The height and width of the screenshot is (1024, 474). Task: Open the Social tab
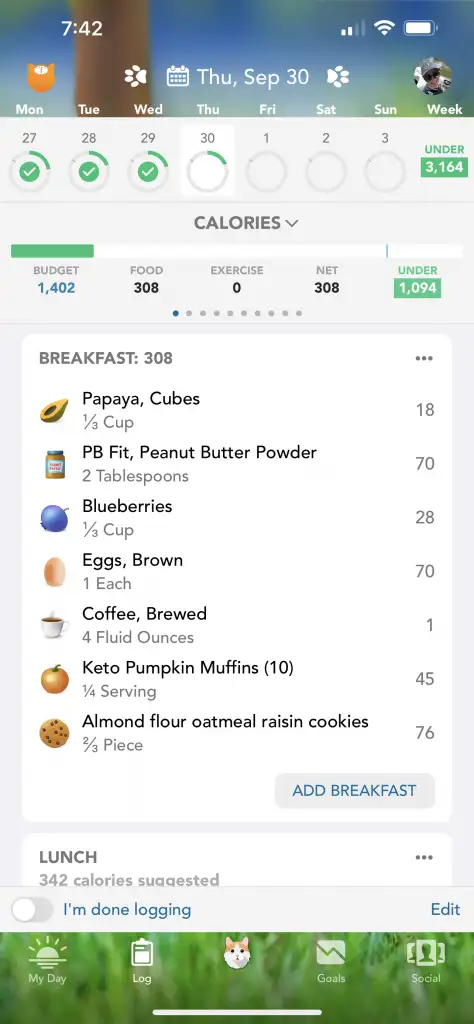[426, 961]
